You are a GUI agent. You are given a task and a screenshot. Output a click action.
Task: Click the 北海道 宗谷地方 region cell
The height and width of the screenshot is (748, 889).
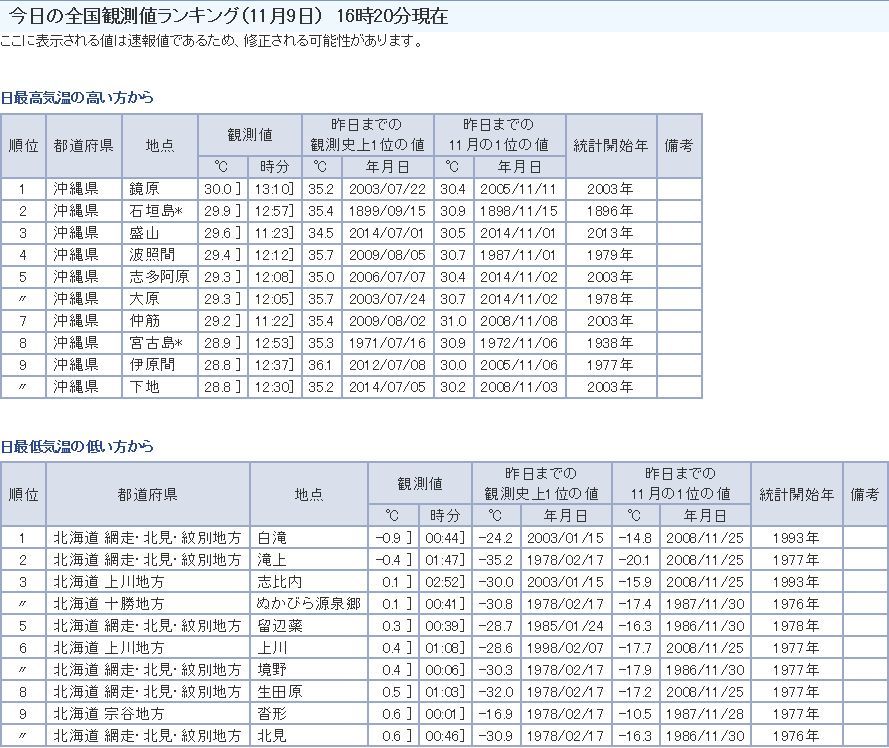pyautogui.click(x=108, y=714)
